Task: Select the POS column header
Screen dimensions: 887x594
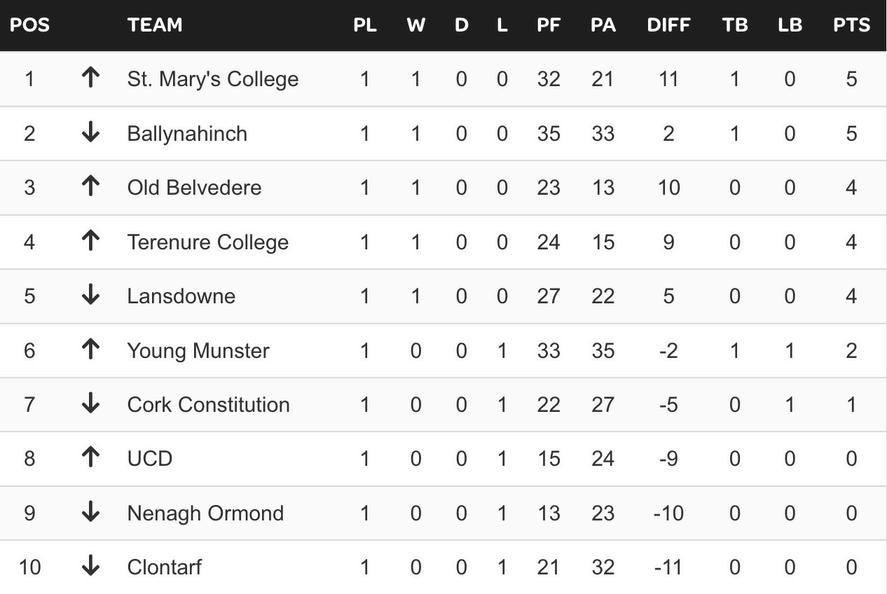Action: tap(30, 25)
